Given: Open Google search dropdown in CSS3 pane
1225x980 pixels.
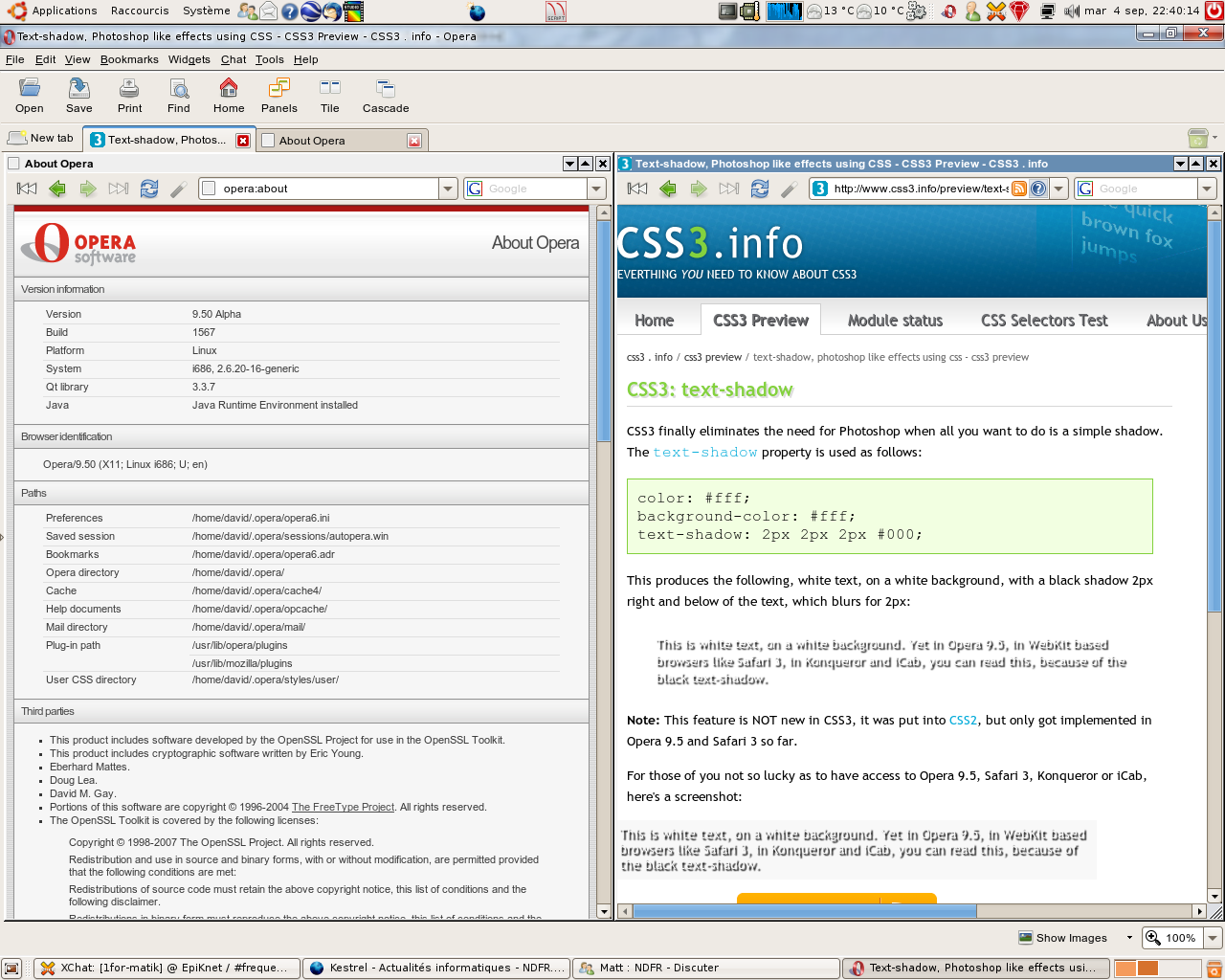Looking at the screenshot, I should point(1207,189).
